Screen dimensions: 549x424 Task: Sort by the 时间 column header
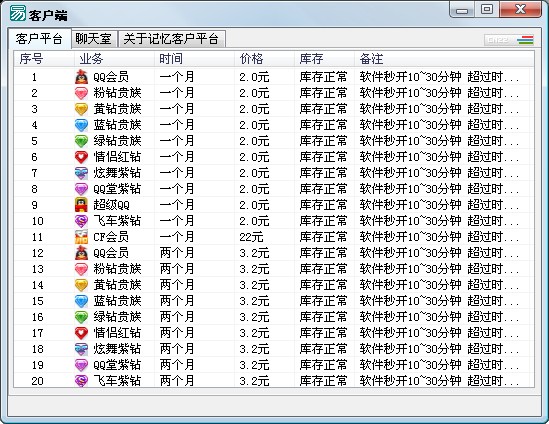194,59
